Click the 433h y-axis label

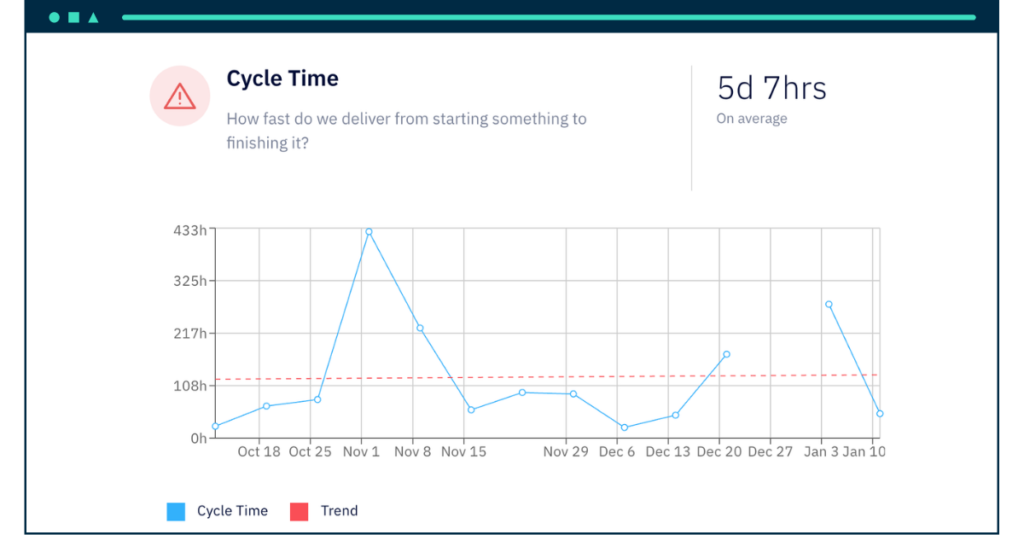pyautogui.click(x=189, y=231)
